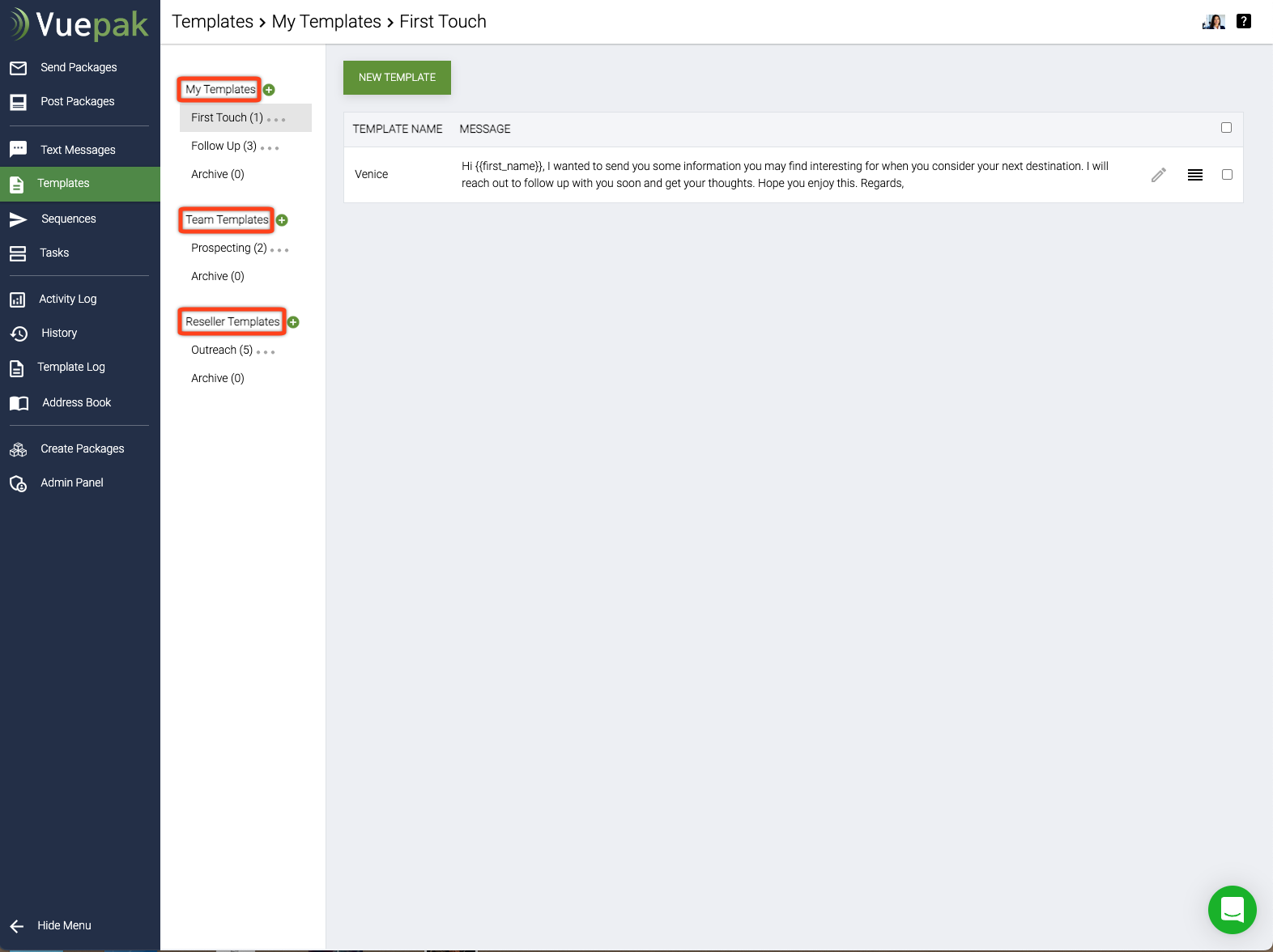Select the Prospecting (2) folder
Viewport: 1273px width, 952px height.
pyautogui.click(x=228, y=248)
